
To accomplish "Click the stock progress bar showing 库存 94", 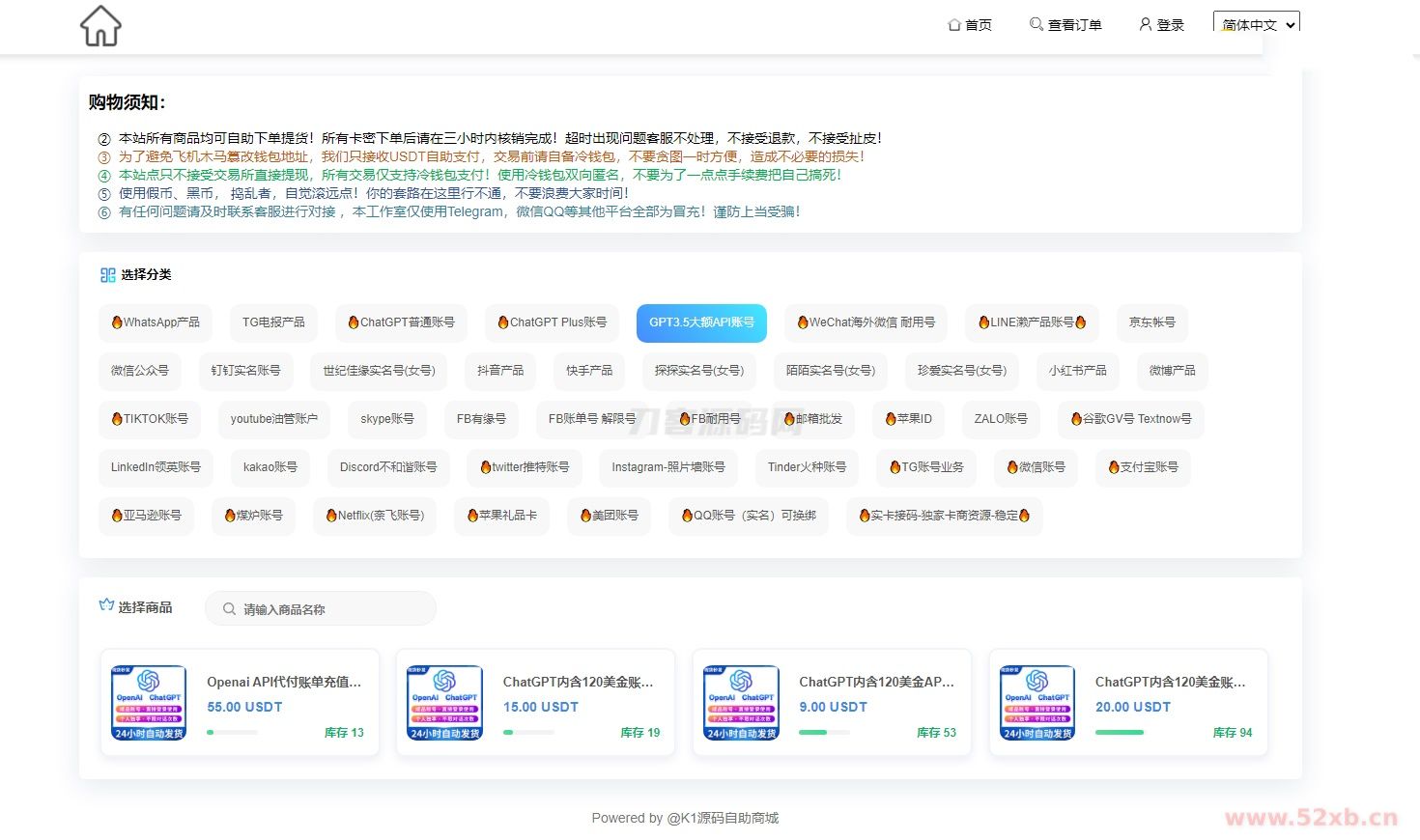I will [x=1120, y=732].
